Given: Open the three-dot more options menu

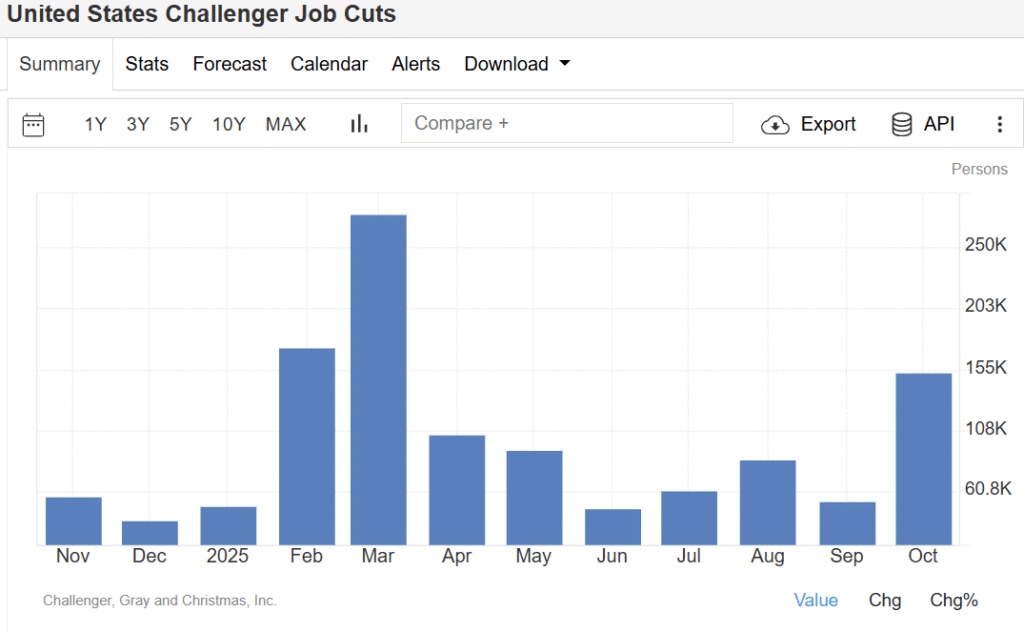Looking at the screenshot, I should click(x=999, y=124).
